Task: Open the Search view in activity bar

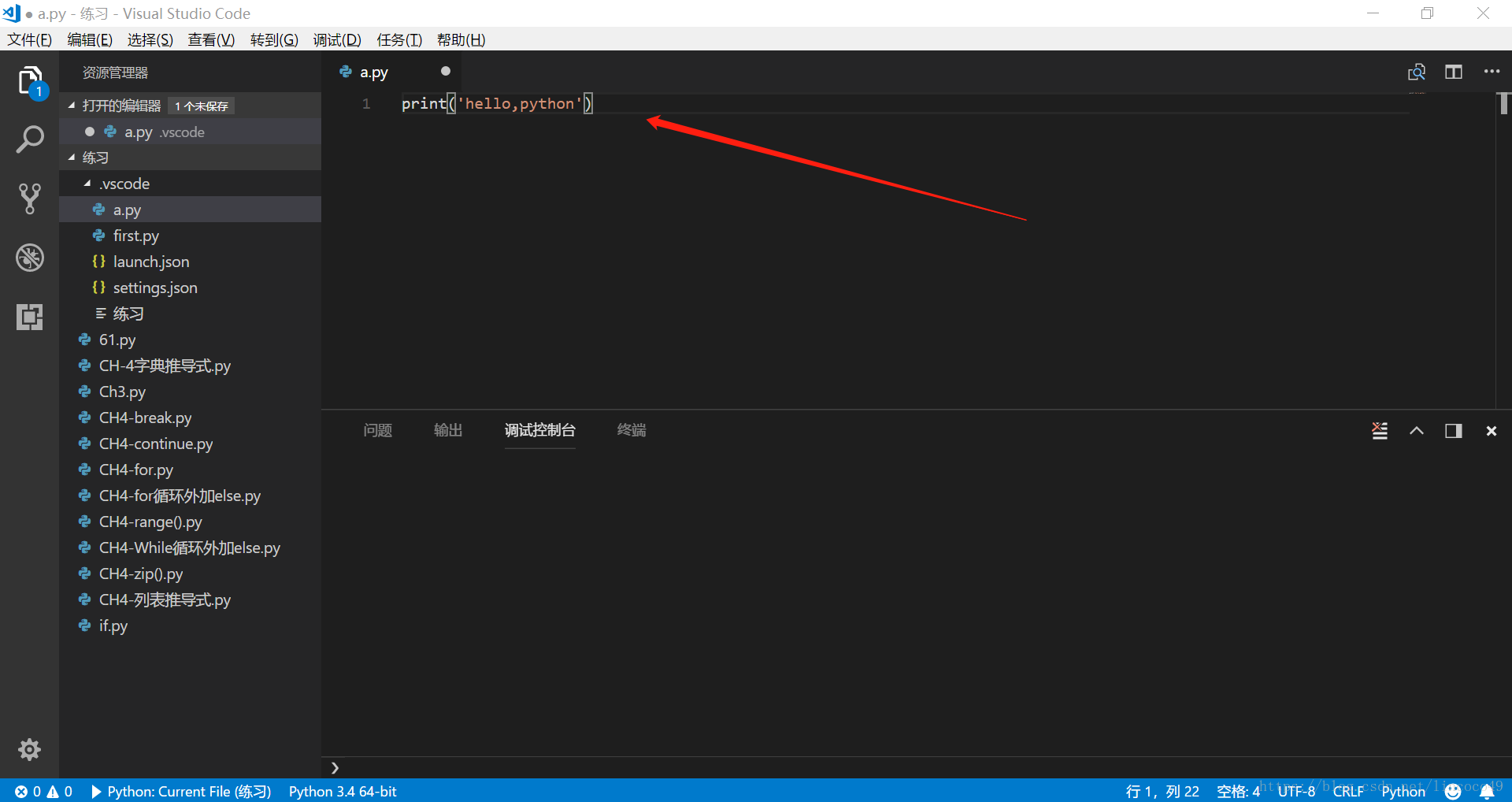Action: click(x=30, y=139)
